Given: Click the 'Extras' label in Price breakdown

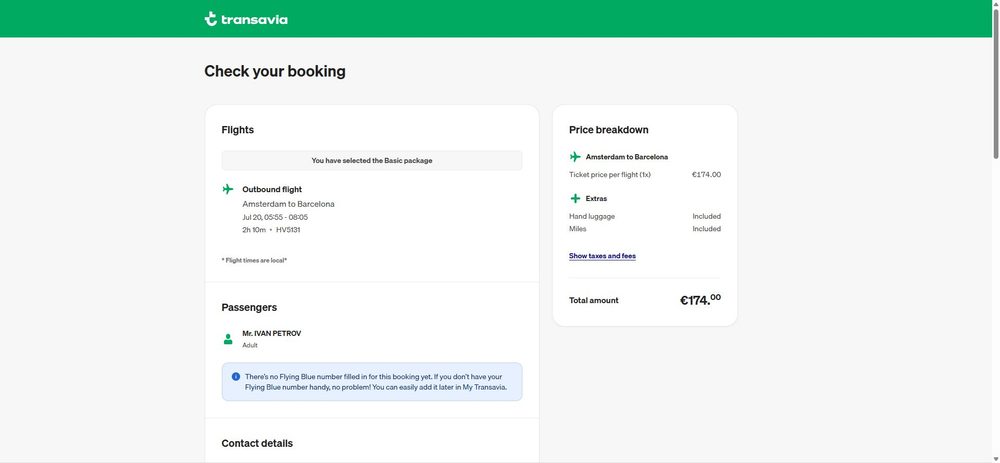Looking at the screenshot, I should [596, 198].
